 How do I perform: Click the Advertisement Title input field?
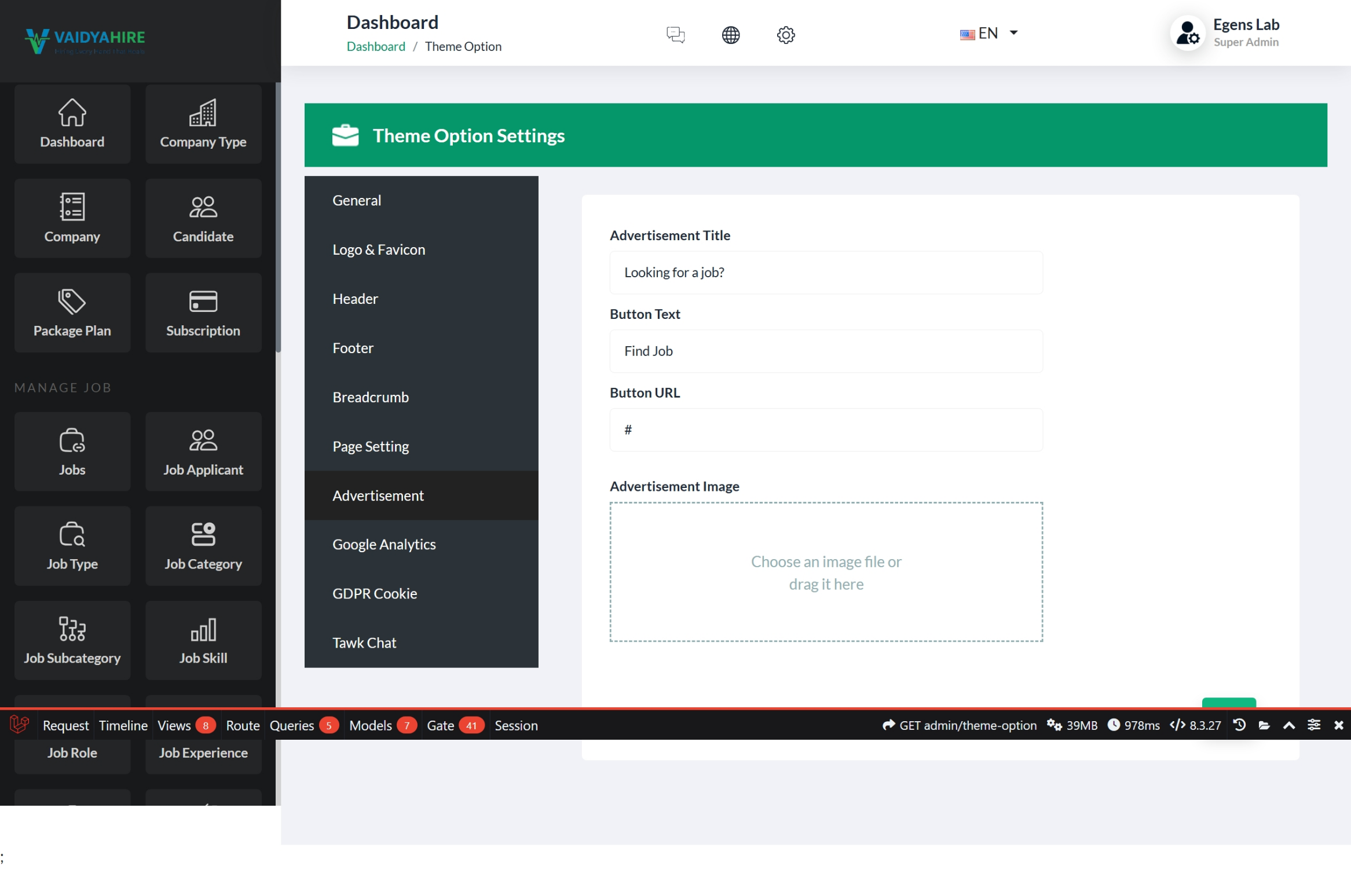point(826,272)
